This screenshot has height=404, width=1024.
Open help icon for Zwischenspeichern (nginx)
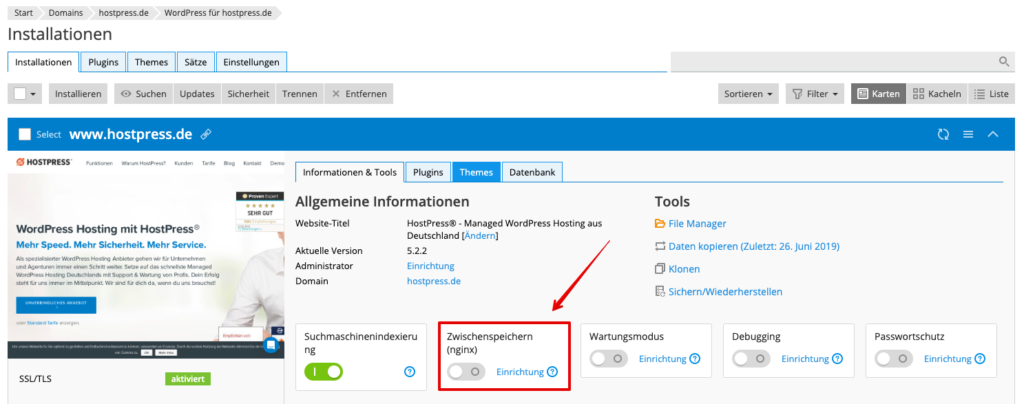(x=552, y=372)
